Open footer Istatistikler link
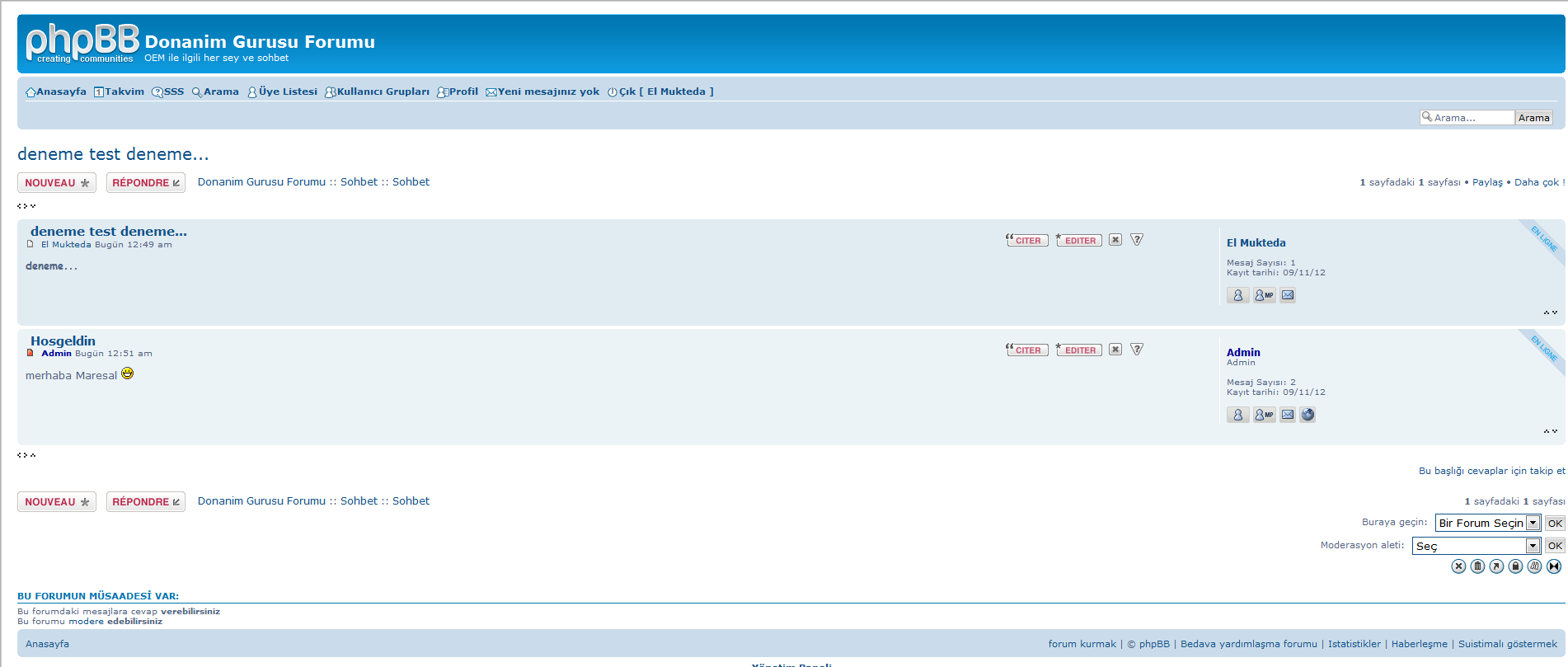This screenshot has width=1568, height=667. (1354, 644)
